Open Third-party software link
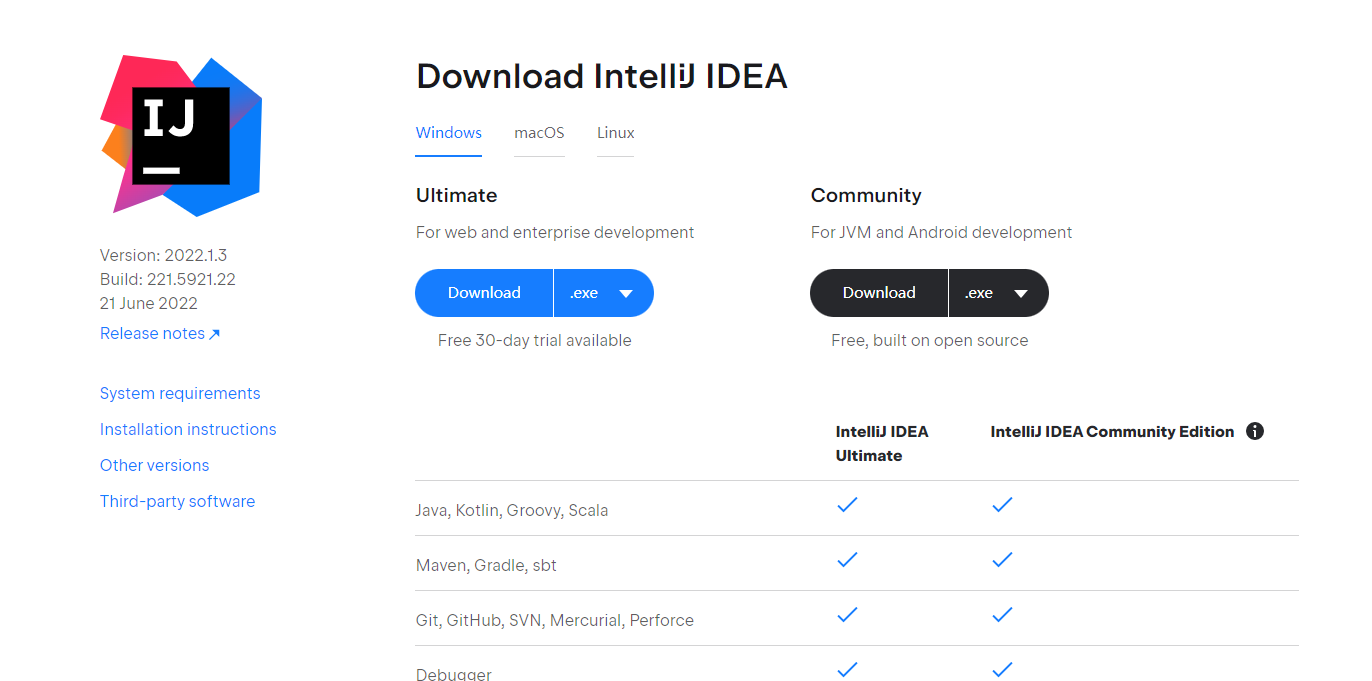The width and height of the screenshot is (1372, 681). 177,502
